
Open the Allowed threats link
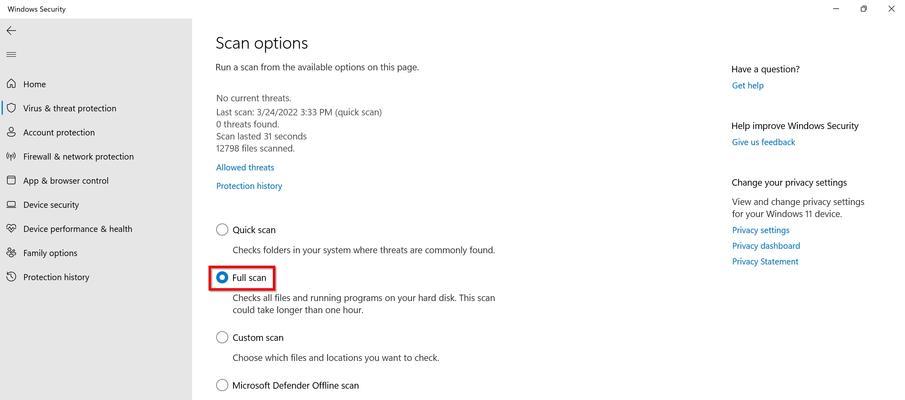click(245, 167)
